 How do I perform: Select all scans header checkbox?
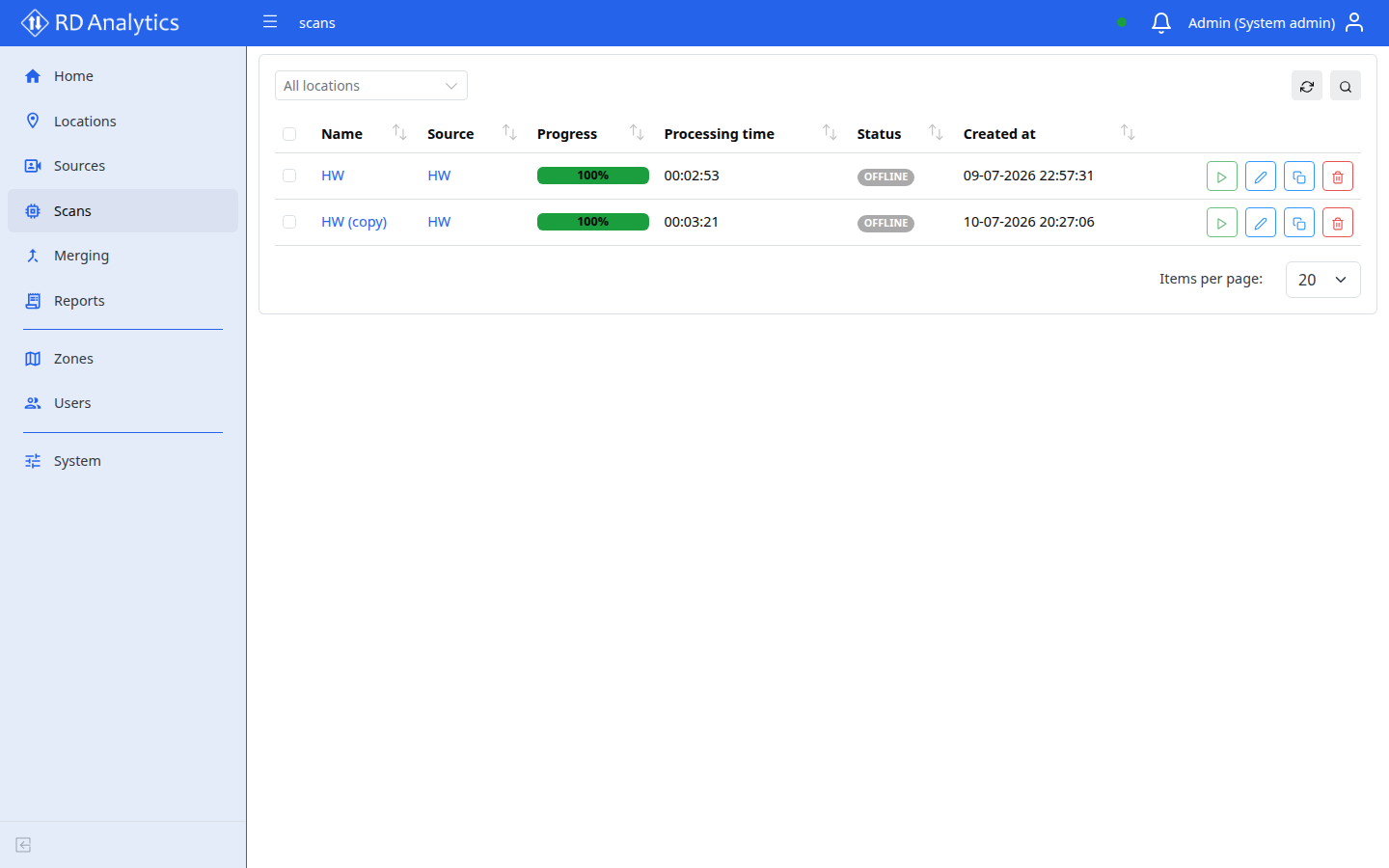pos(289,134)
